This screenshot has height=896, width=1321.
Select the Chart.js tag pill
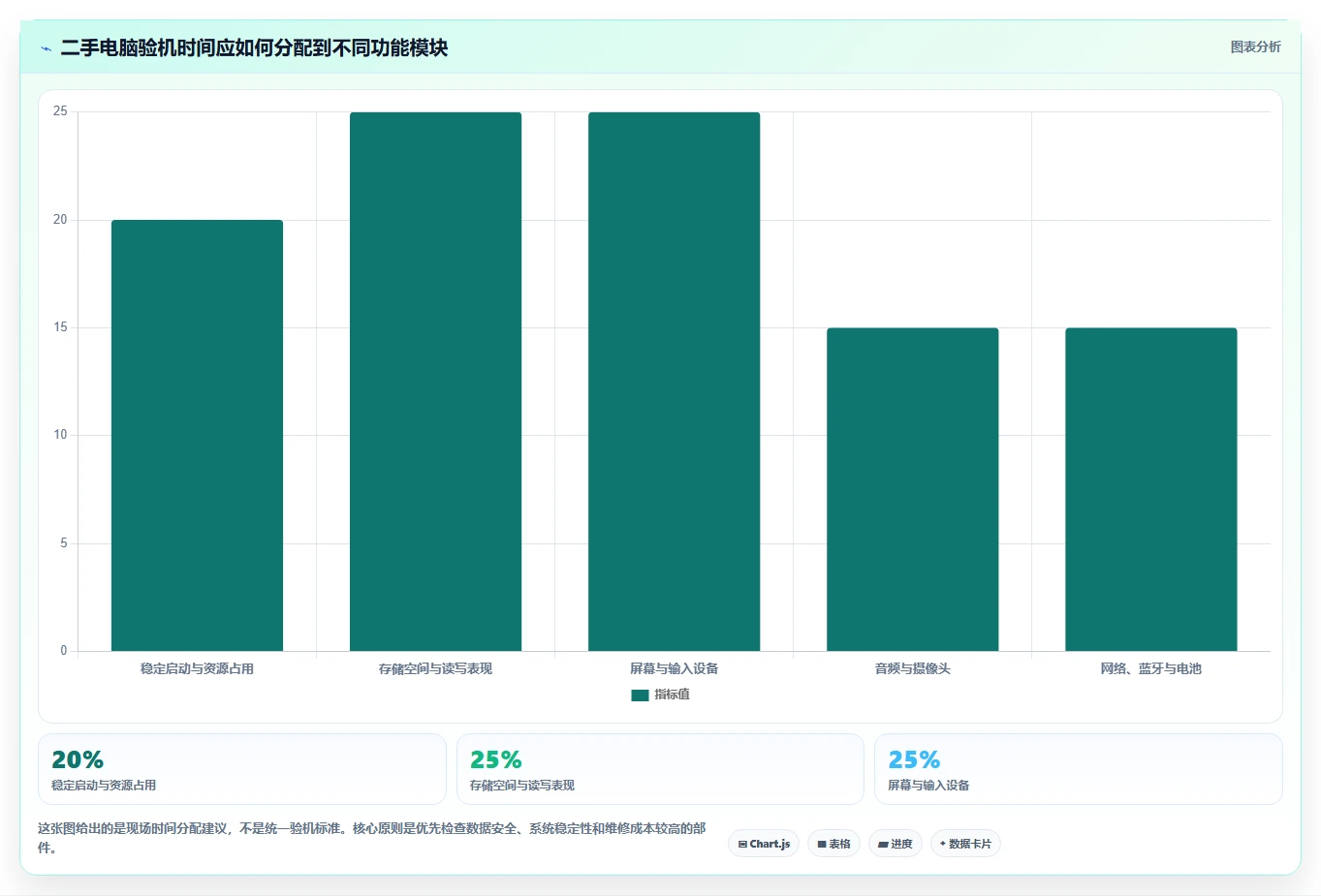pyautogui.click(x=764, y=844)
